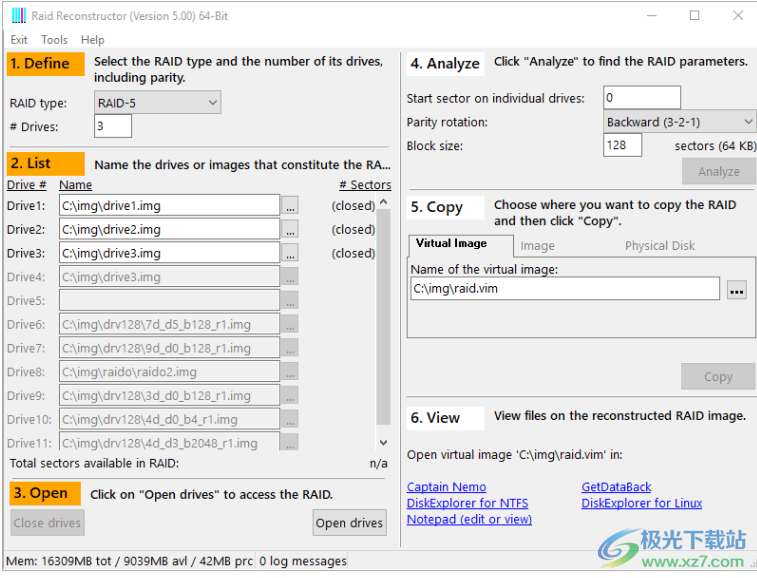Click the Drive1 (closed) status text
The width and height of the screenshot is (757, 578).
[x=353, y=206]
